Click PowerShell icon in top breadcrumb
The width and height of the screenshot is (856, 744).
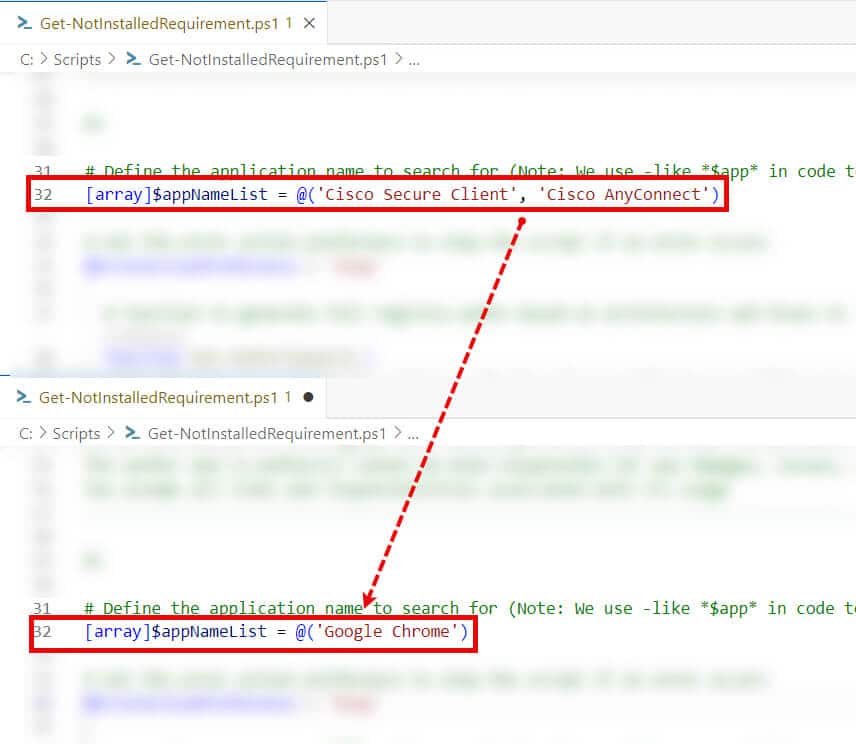[134, 58]
